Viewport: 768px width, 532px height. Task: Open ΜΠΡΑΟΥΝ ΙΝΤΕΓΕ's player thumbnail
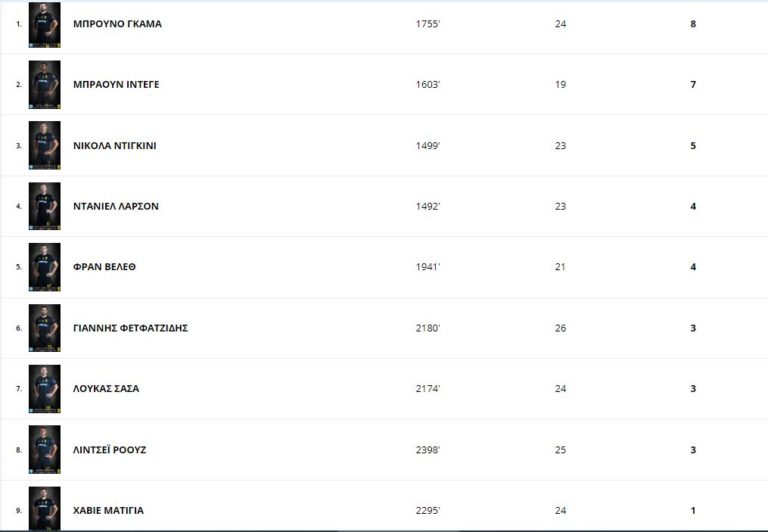44,85
